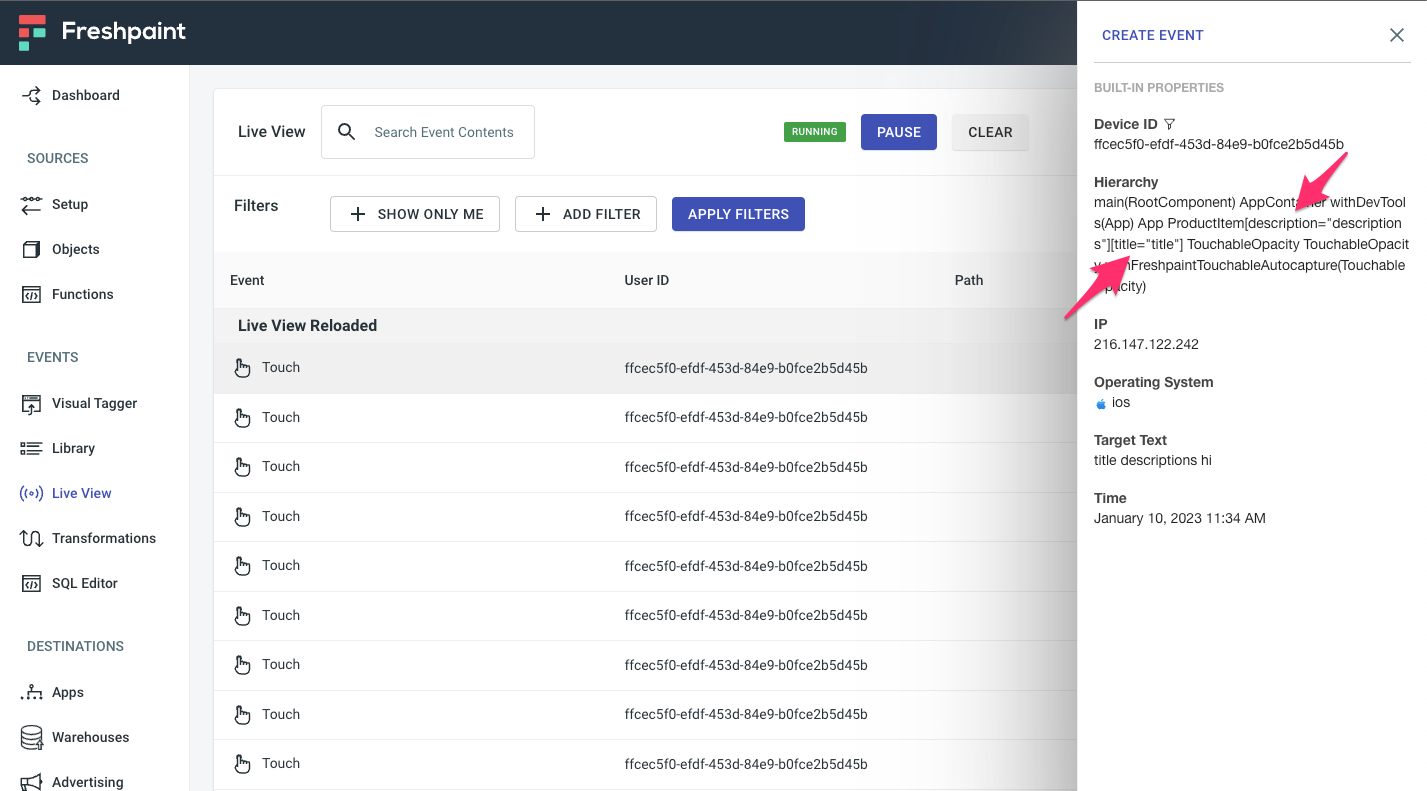Go to Setup under Sources

(69, 205)
